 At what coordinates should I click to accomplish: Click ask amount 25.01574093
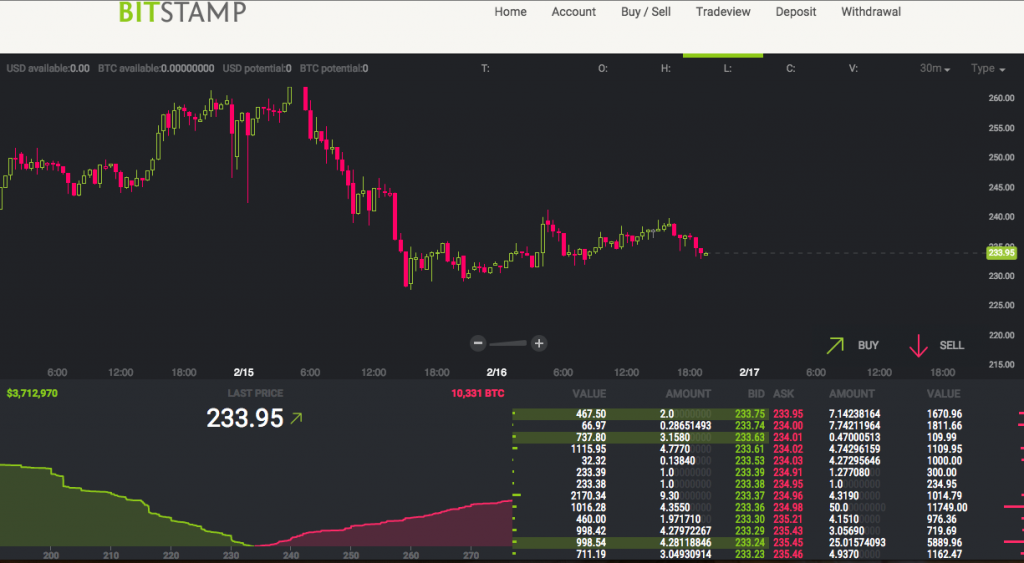pyautogui.click(x=857, y=543)
